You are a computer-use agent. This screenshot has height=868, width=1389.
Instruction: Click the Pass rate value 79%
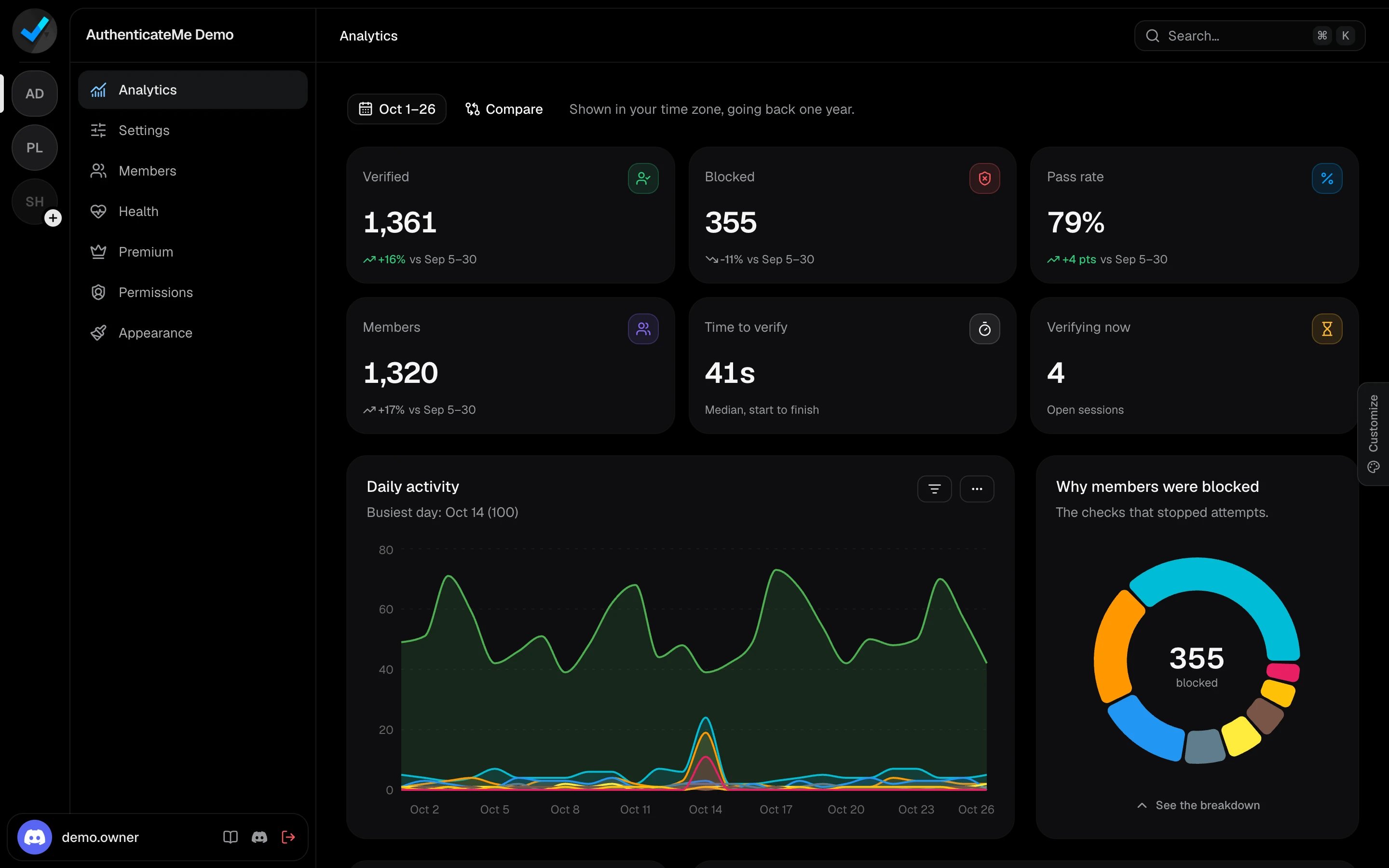tap(1076, 223)
